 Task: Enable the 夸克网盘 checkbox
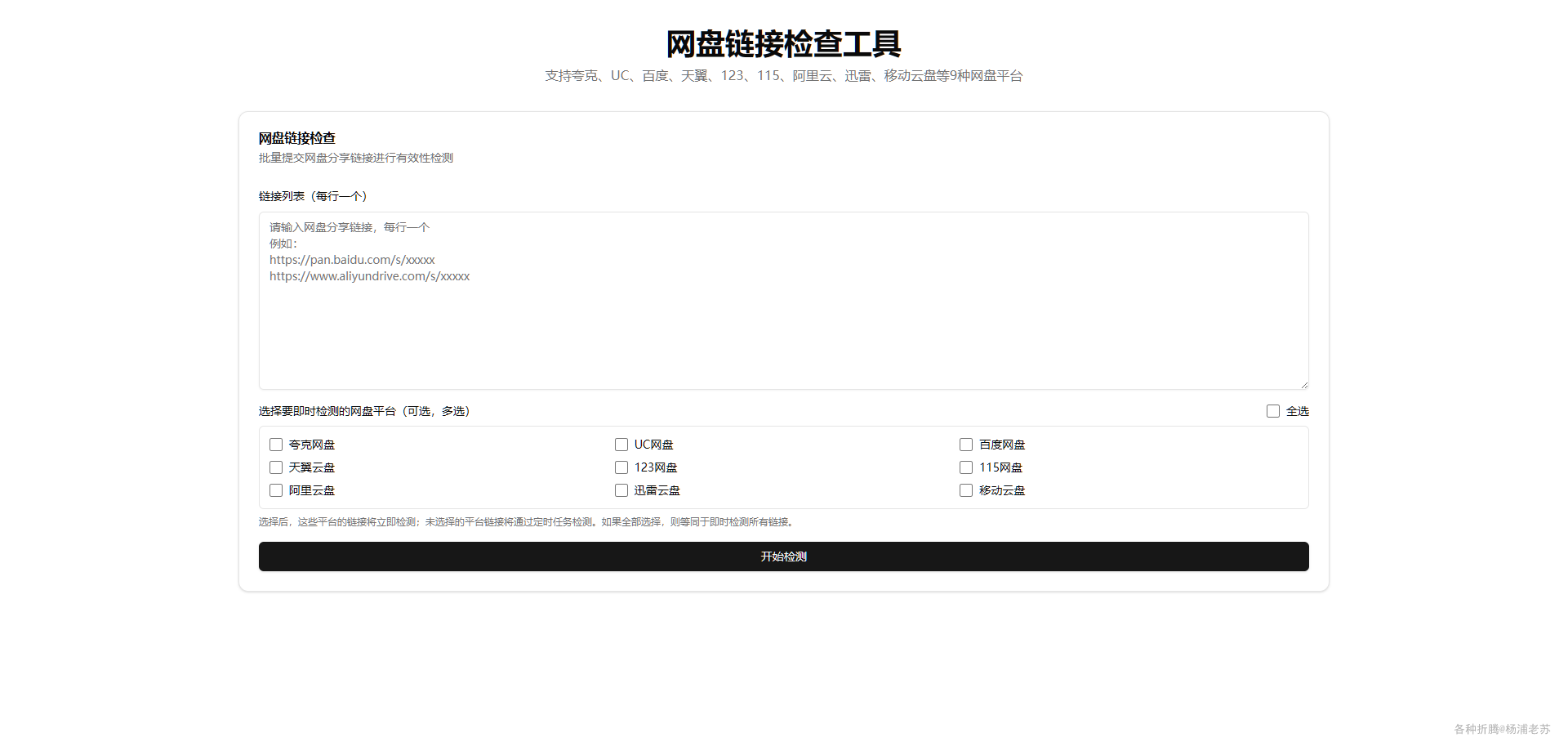(276, 444)
